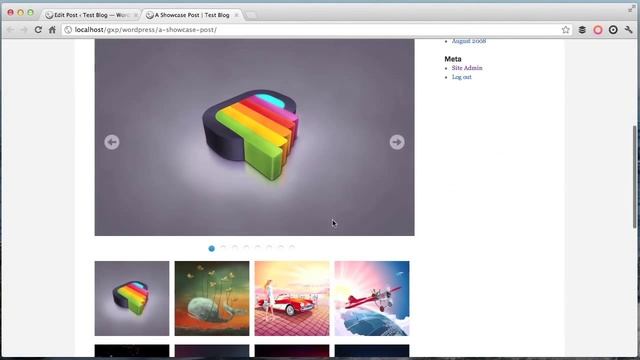The height and width of the screenshot is (360, 640).
Task: Open the Site Admin link
Action: pos(467,68)
